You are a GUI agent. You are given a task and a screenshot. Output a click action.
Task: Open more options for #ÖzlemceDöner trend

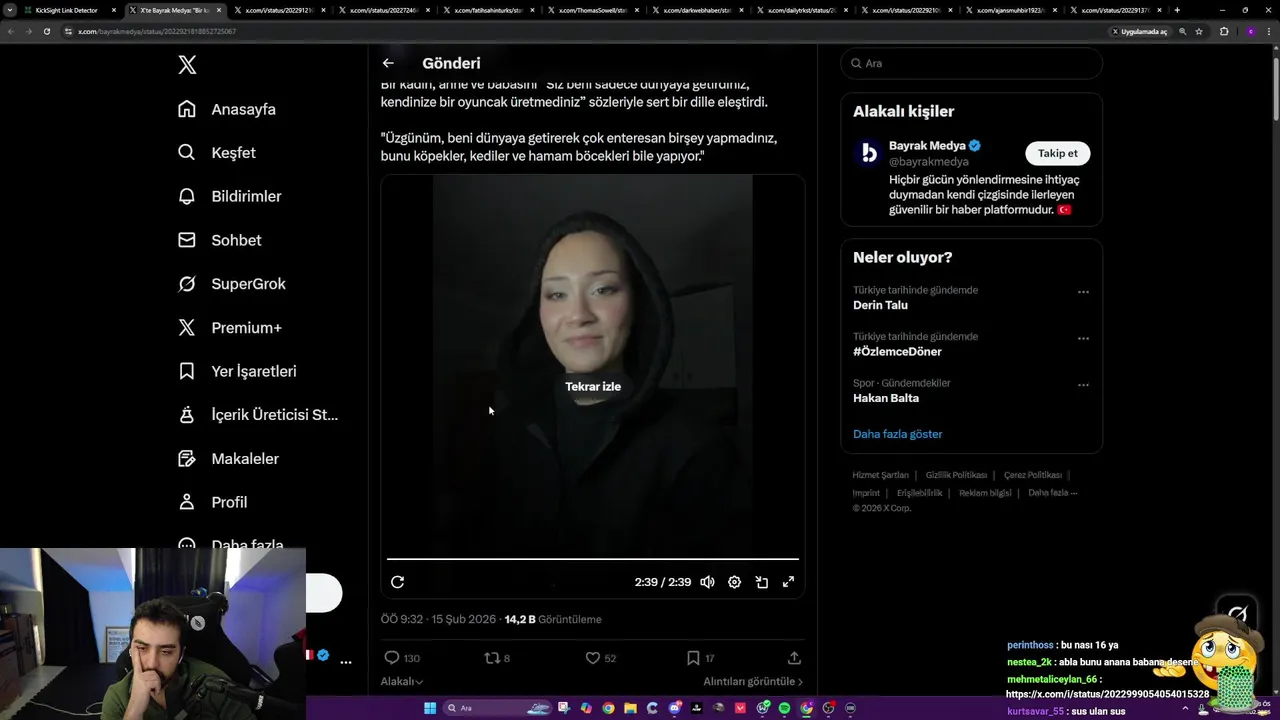1083,339
